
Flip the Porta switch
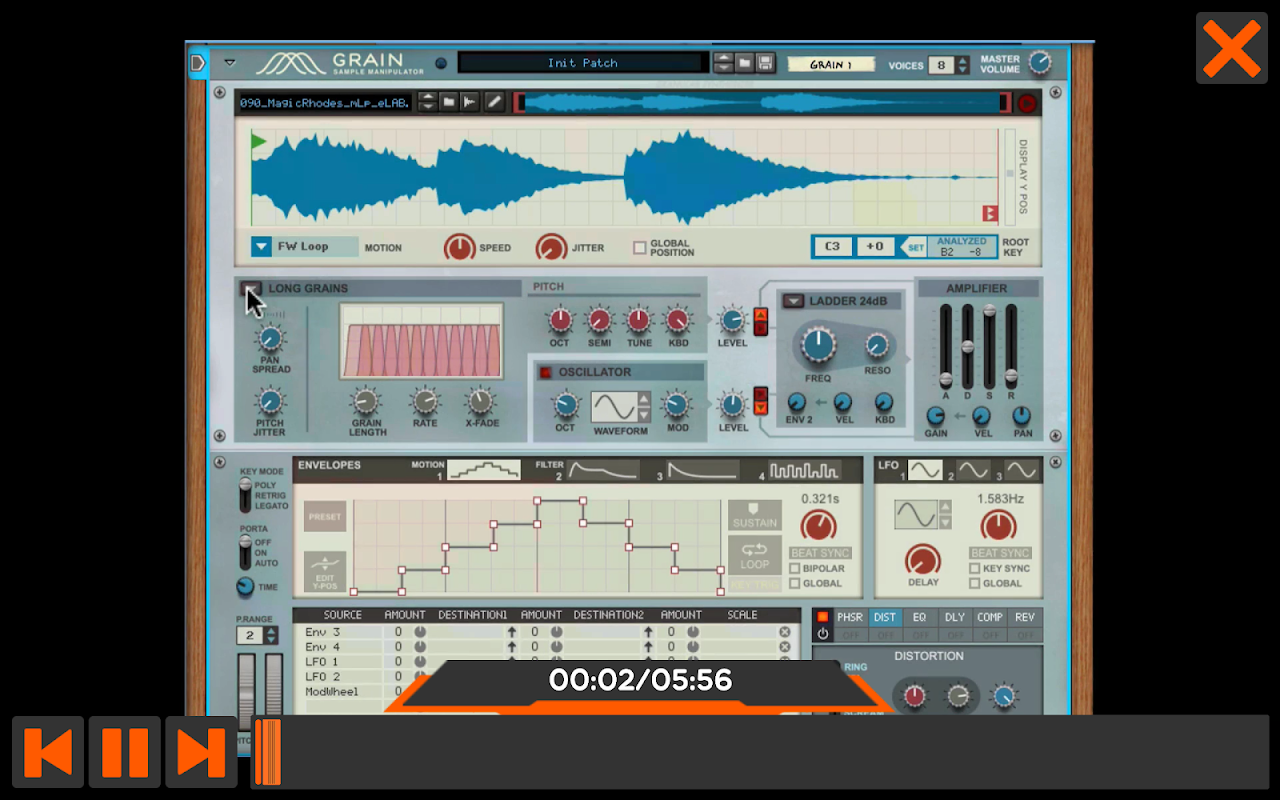tap(245, 552)
